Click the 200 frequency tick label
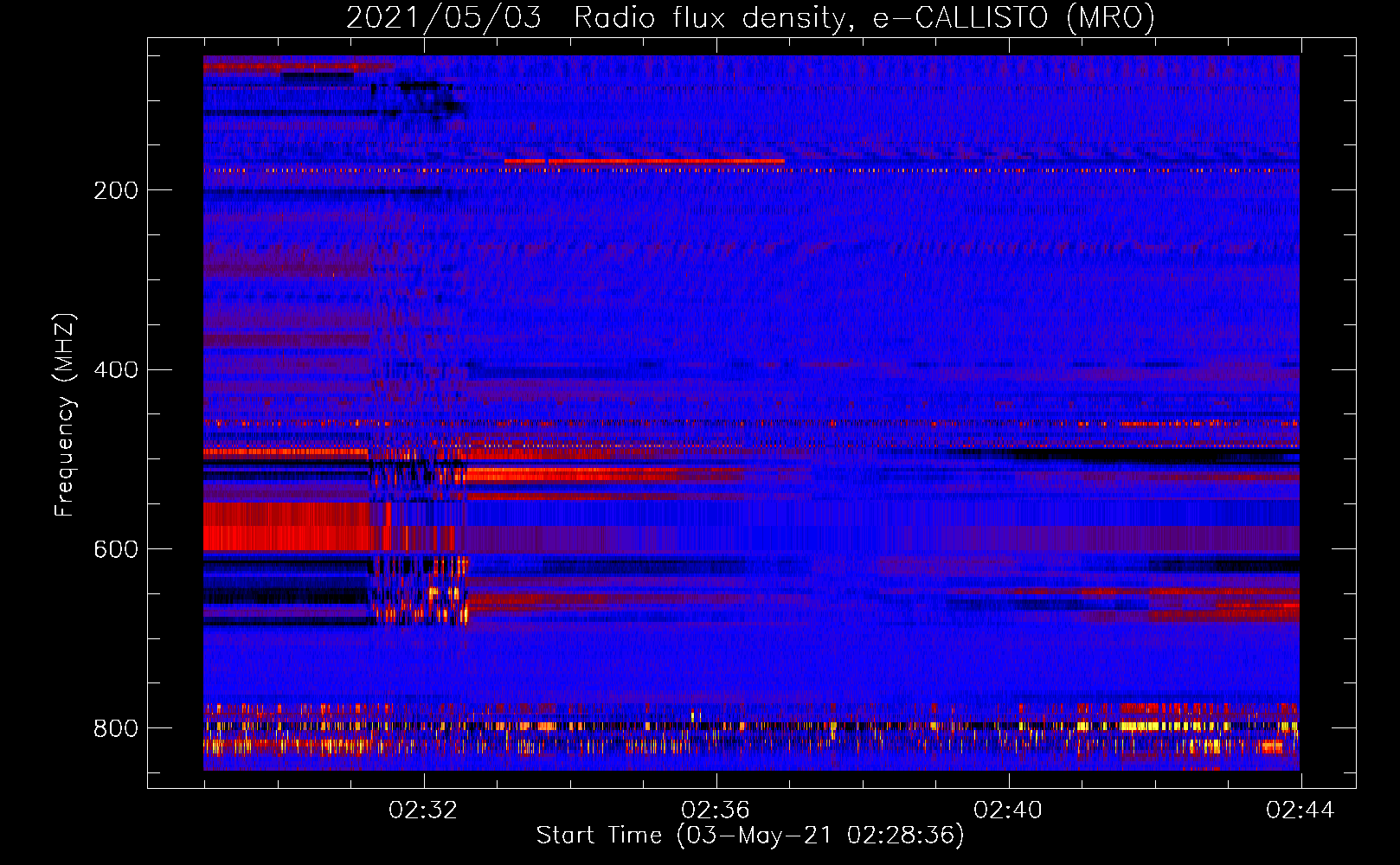 [x=116, y=190]
